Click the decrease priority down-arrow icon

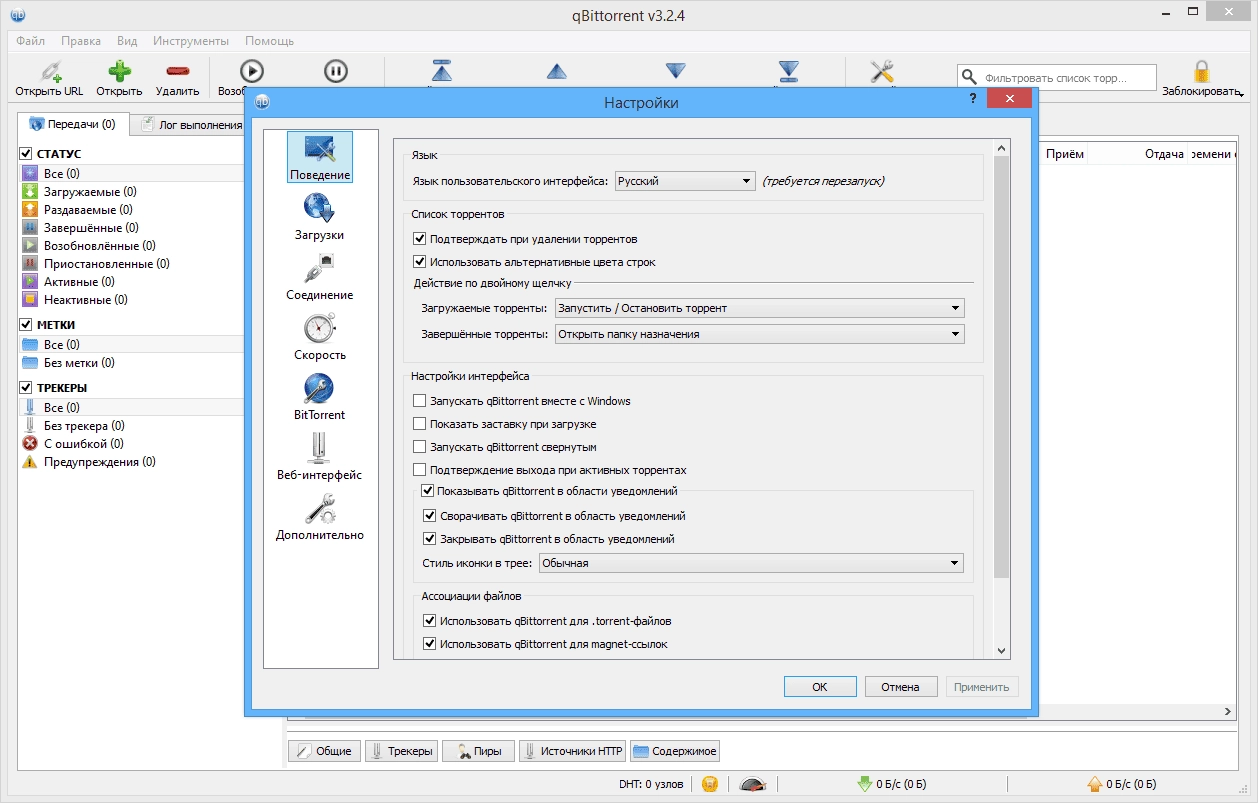[x=676, y=71]
